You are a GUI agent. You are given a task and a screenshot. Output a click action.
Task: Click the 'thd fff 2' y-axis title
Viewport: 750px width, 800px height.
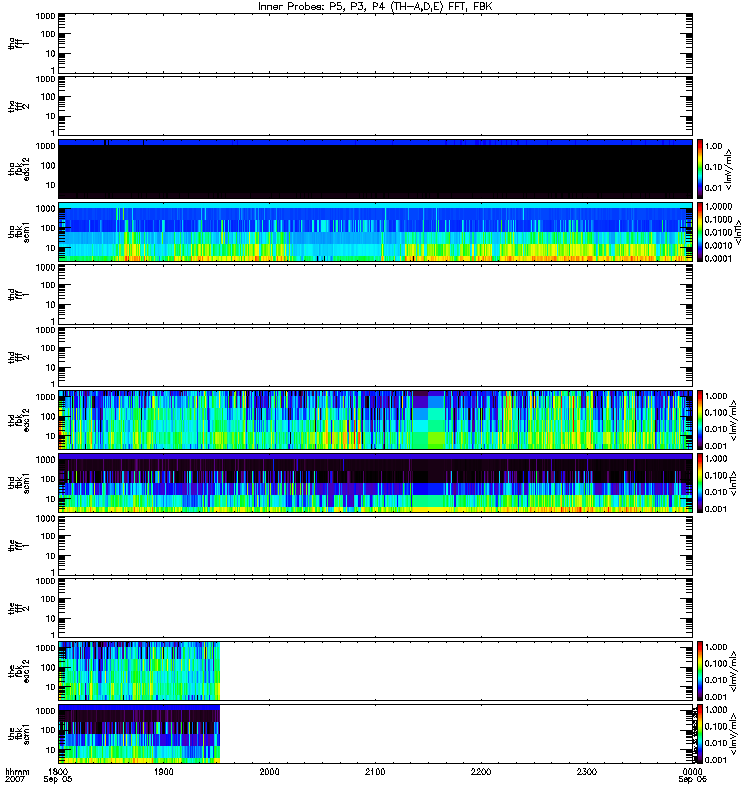(x=19, y=357)
